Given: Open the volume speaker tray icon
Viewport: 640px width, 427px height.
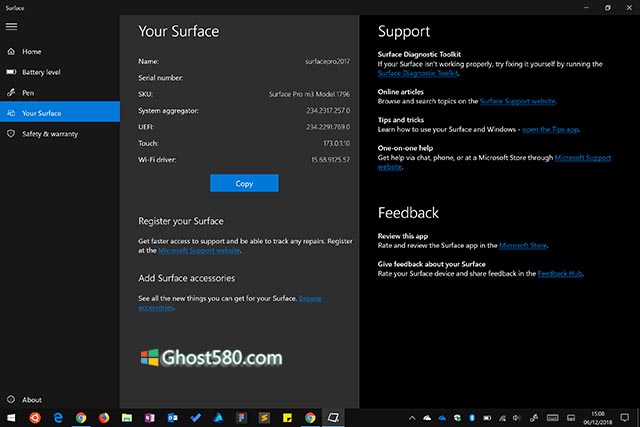Looking at the screenshot, I should (x=517, y=418).
